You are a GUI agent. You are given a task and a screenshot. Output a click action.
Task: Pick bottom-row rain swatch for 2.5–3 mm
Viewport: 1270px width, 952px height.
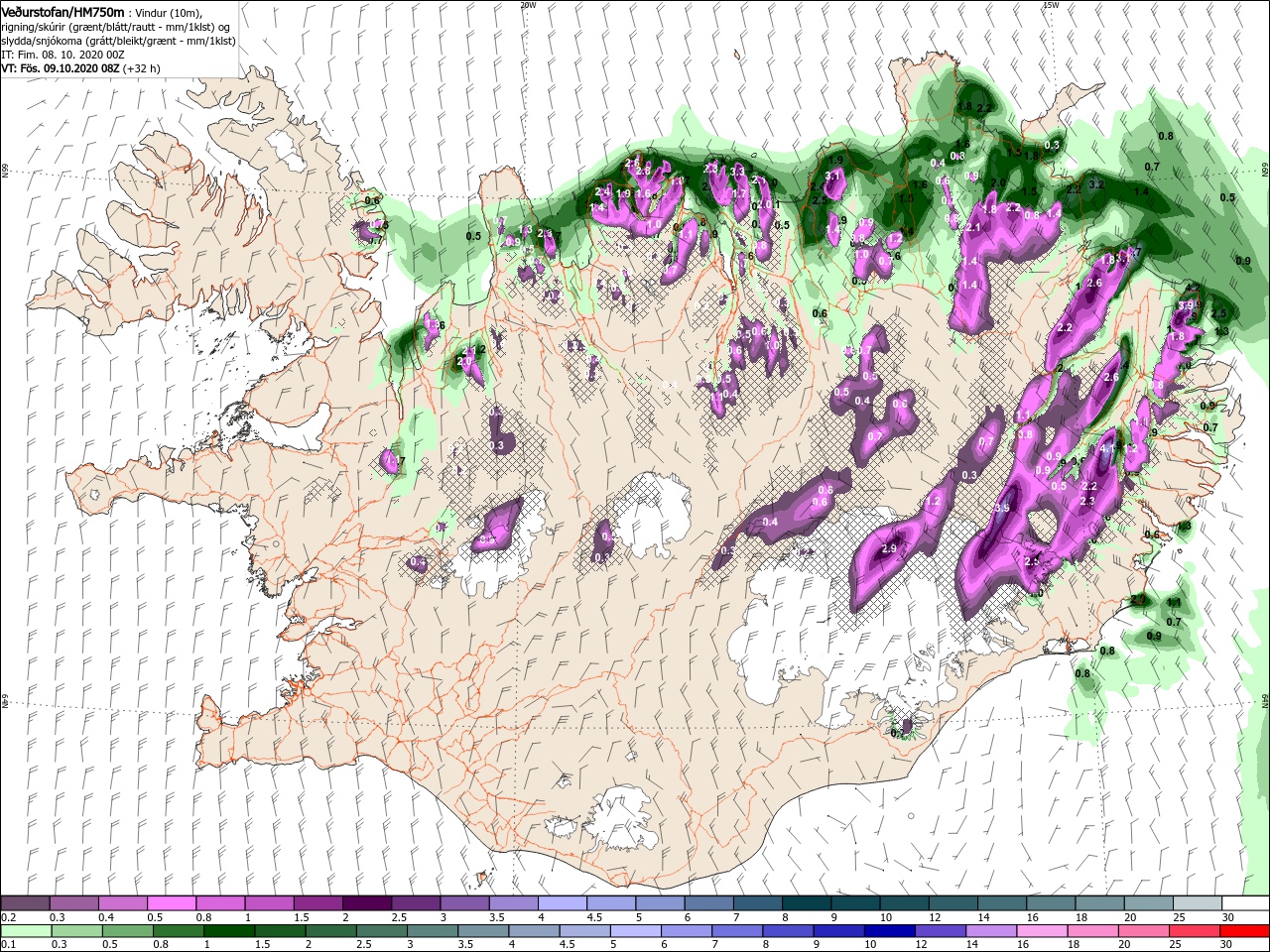coord(381,931)
